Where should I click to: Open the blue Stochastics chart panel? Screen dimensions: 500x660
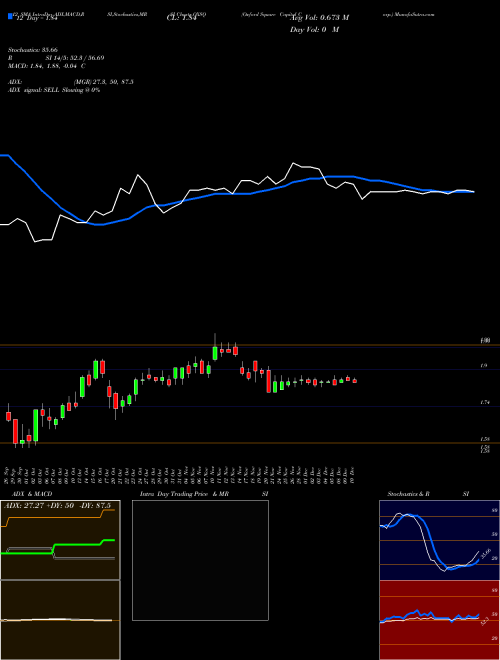click(439, 540)
